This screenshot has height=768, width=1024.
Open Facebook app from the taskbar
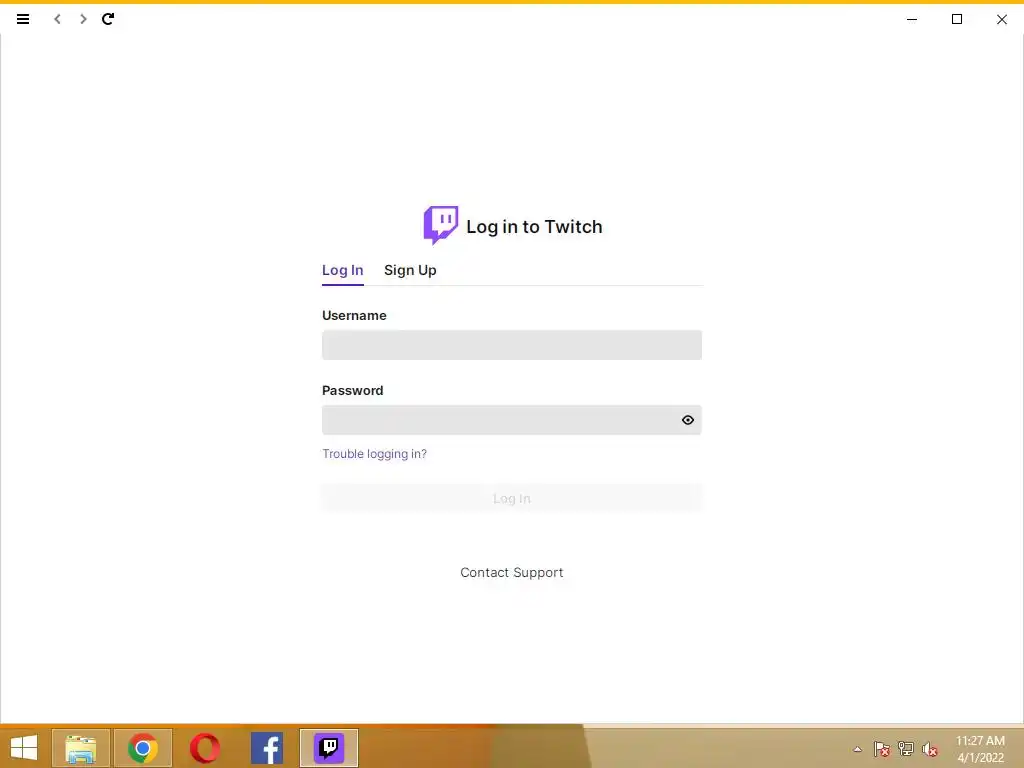click(266, 748)
